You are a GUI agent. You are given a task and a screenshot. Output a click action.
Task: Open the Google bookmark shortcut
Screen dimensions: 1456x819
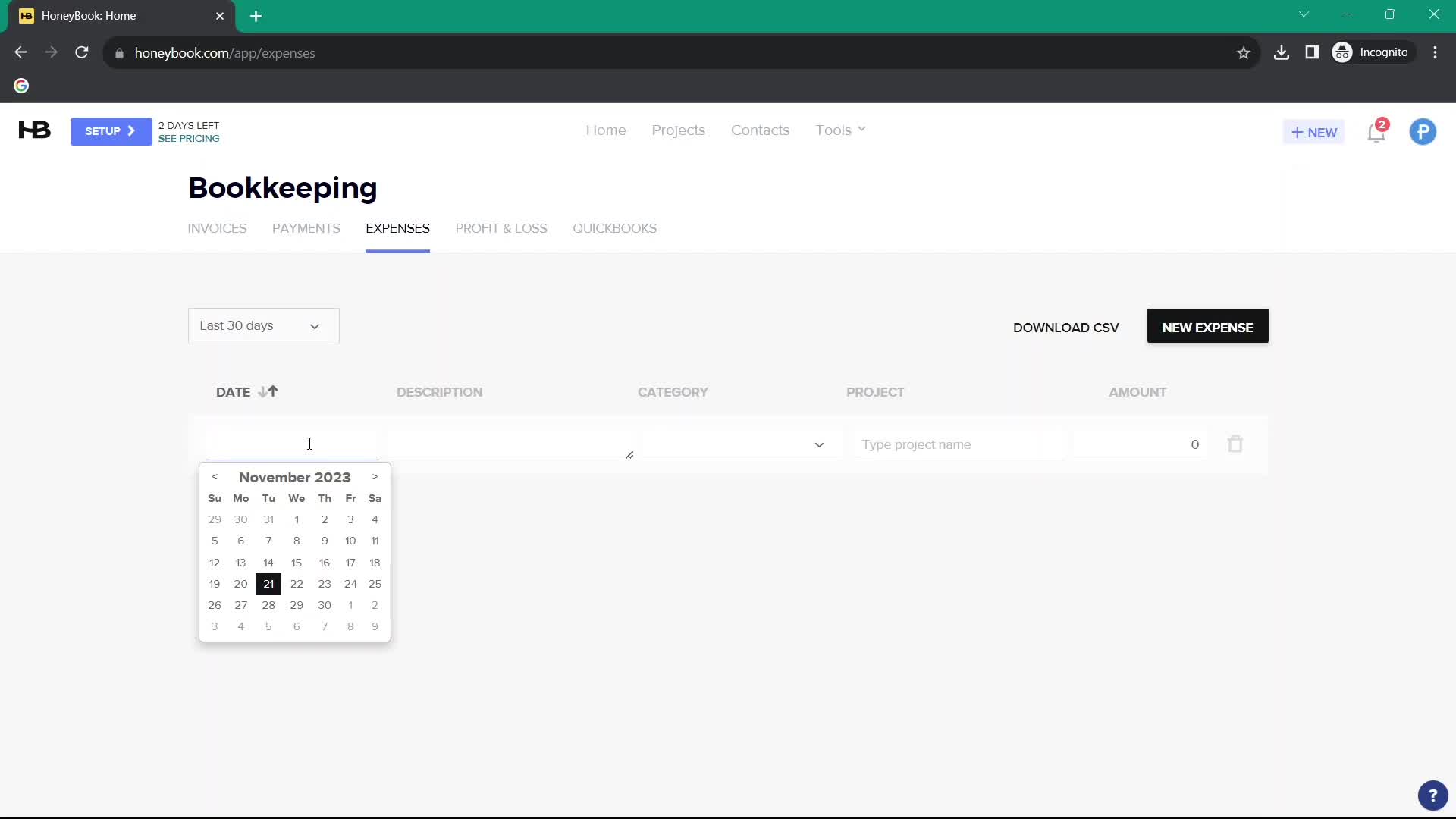[x=21, y=86]
